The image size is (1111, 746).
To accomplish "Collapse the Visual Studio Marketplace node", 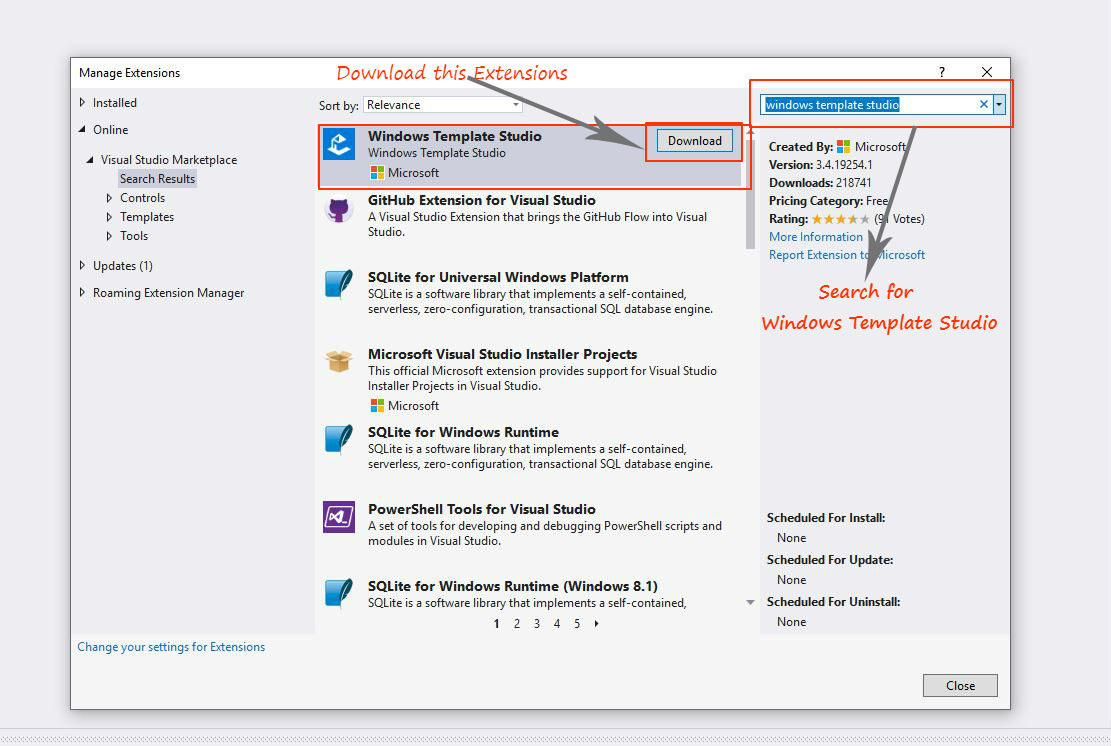I will click(x=90, y=160).
